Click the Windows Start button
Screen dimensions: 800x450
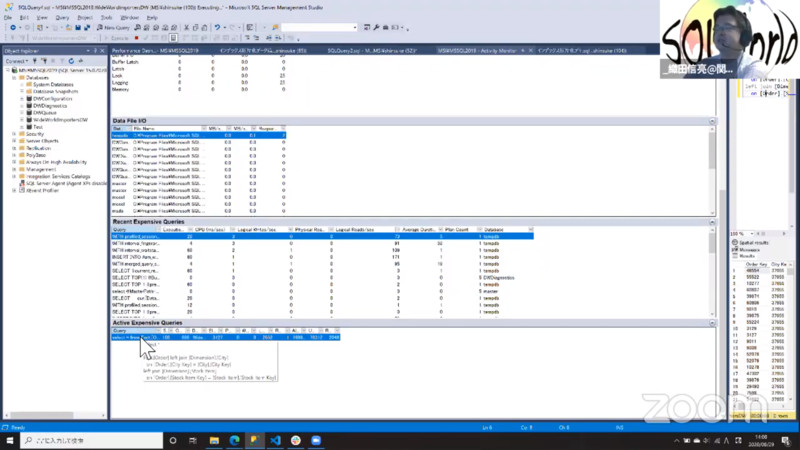coord(10,440)
